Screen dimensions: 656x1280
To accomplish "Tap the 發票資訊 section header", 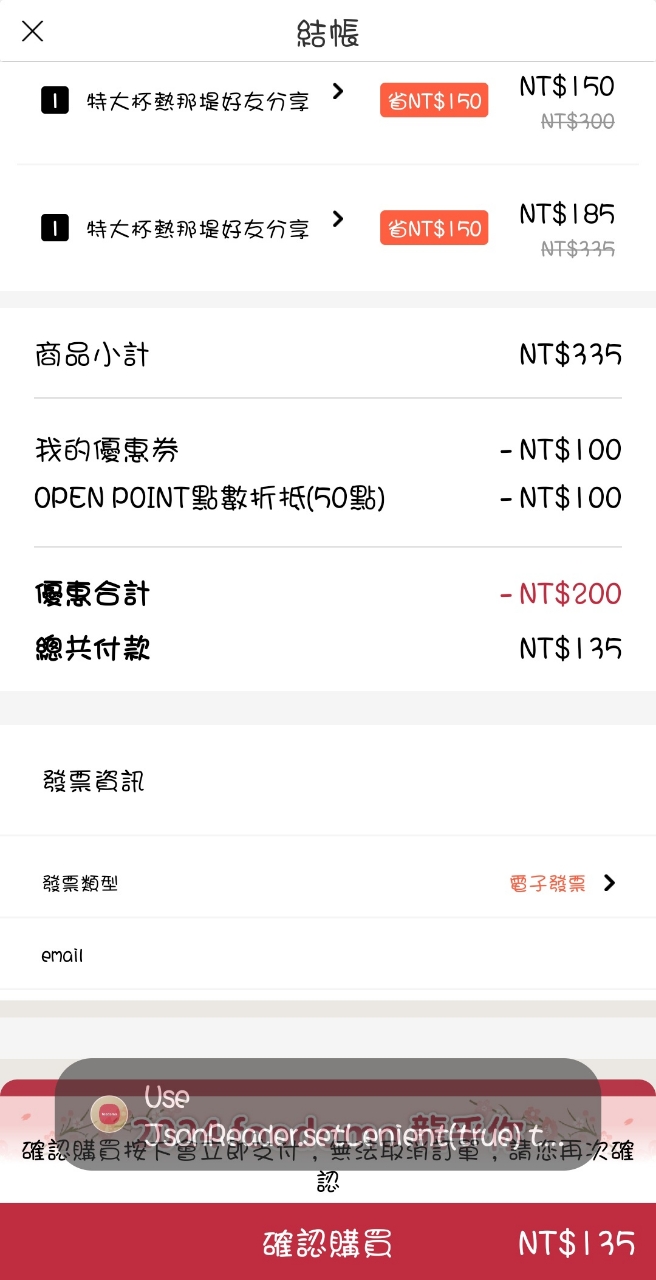I will pos(94,781).
